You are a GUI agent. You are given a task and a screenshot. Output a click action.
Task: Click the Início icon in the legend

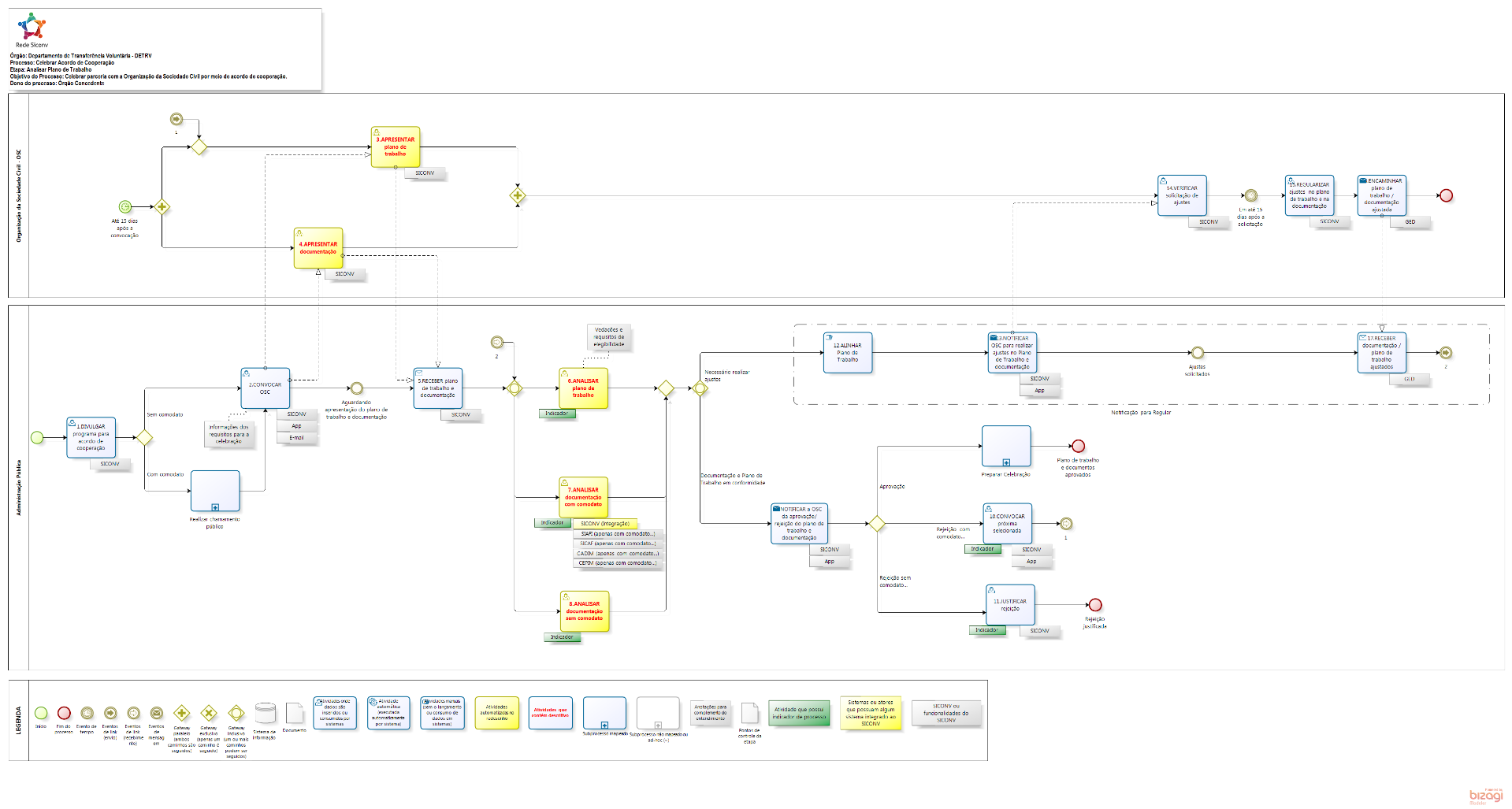pyautogui.click(x=41, y=713)
